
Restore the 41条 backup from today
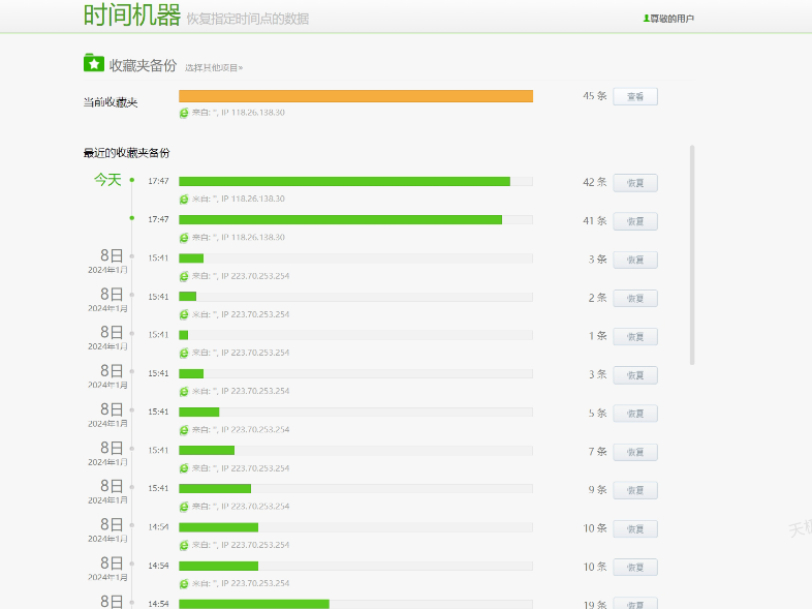pyautogui.click(x=635, y=221)
